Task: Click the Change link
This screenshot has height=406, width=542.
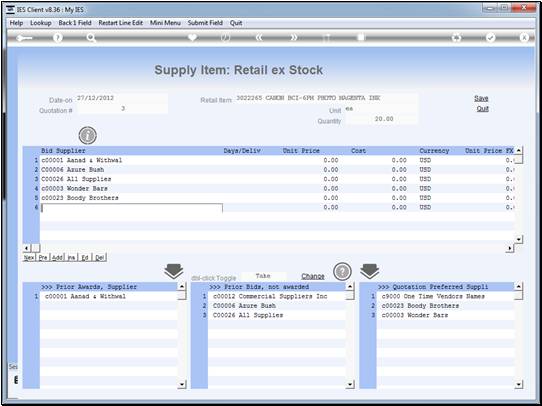Action: tap(313, 276)
